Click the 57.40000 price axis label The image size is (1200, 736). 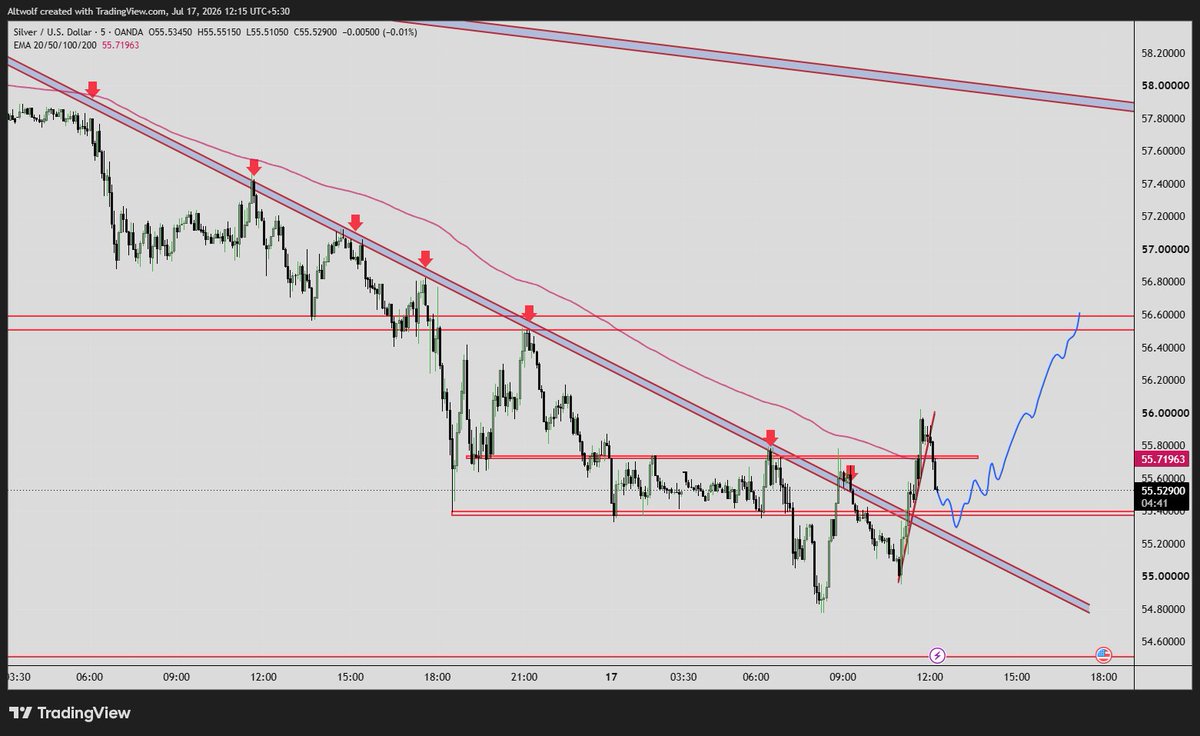(1163, 184)
